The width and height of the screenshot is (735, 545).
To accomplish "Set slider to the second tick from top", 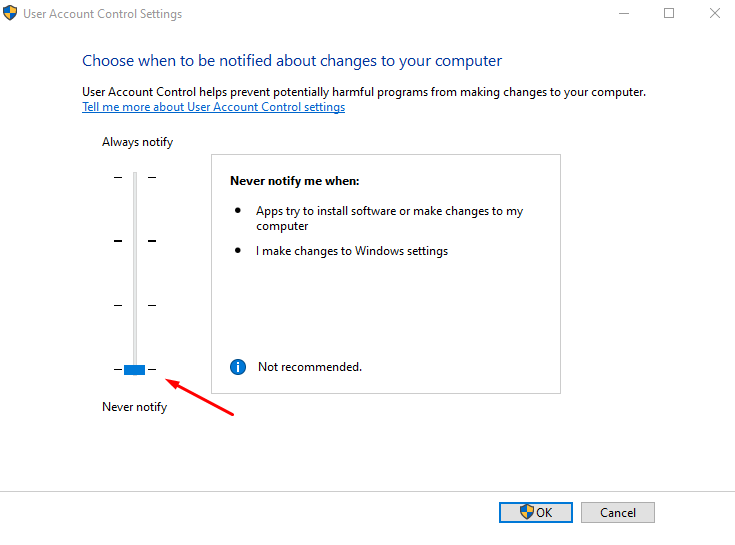I will [x=135, y=241].
